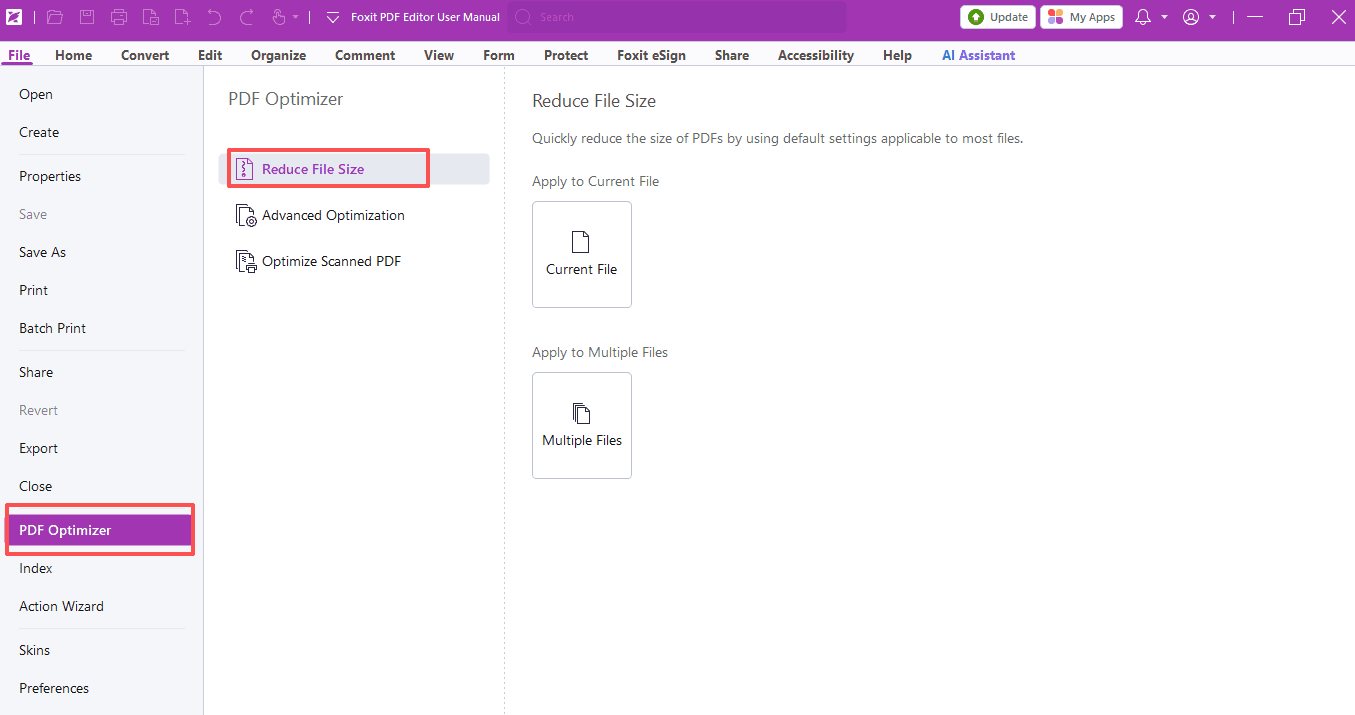Switch to the Convert tab

tap(145, 55)
